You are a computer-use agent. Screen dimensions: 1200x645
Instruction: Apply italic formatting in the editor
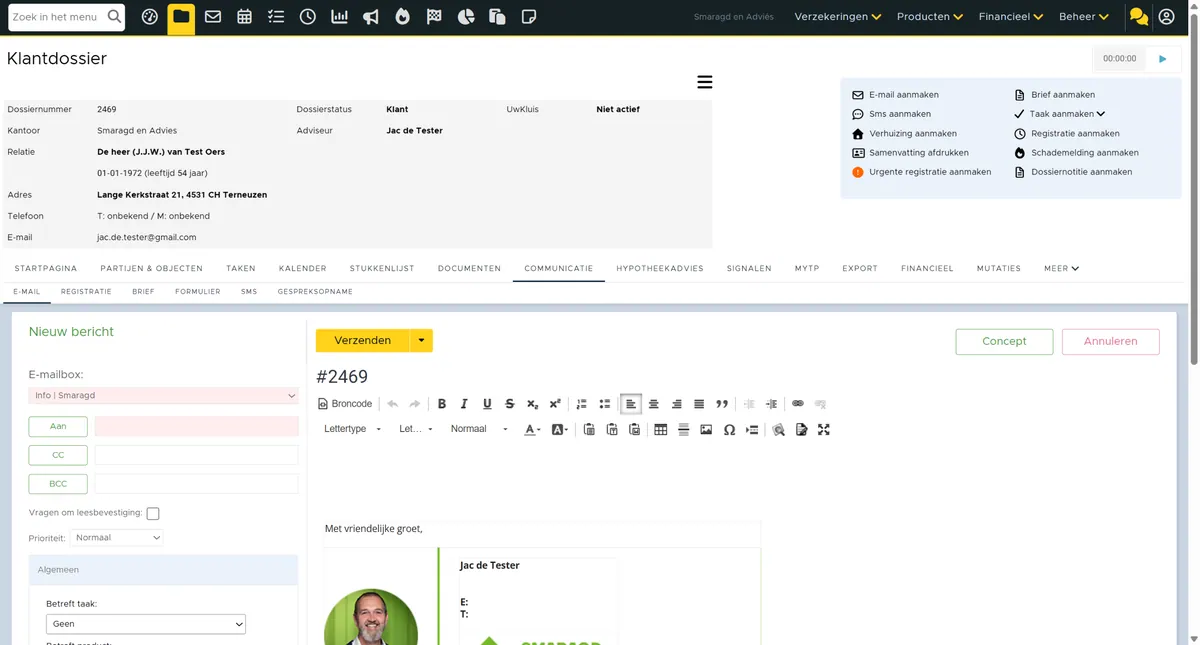(x=464, y=404)
